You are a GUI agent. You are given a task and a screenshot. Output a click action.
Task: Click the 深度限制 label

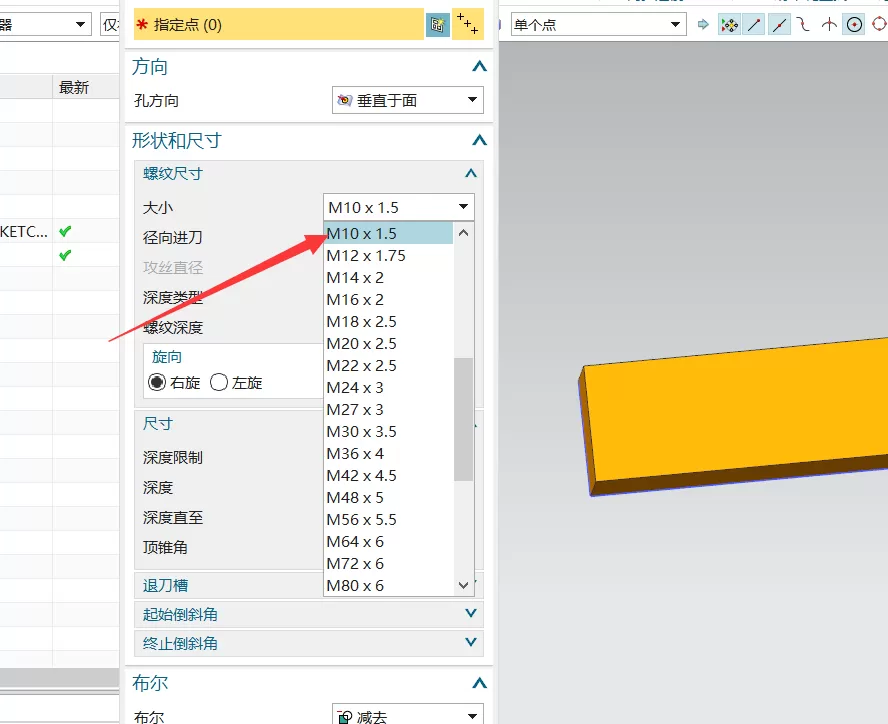pos(173,457)
